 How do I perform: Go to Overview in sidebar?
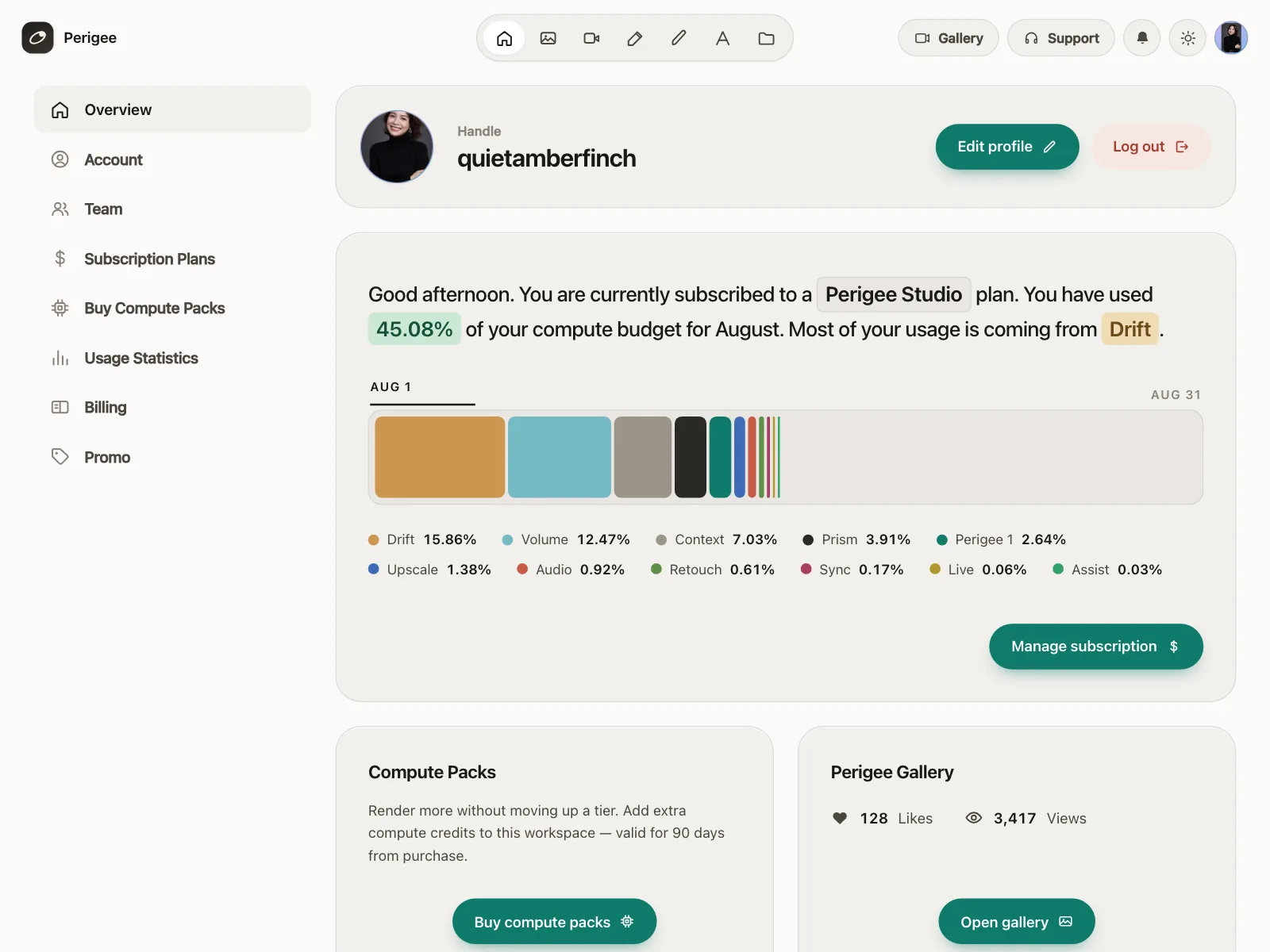tap(172, 109)
